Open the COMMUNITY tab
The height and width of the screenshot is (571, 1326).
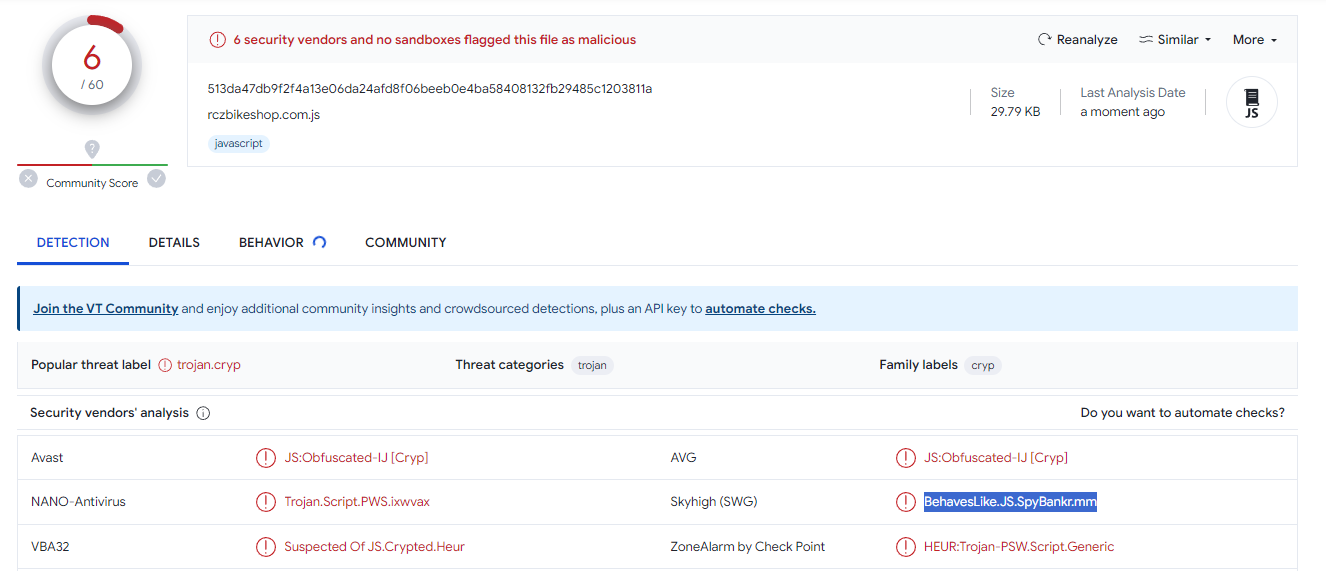click(405, 243)
